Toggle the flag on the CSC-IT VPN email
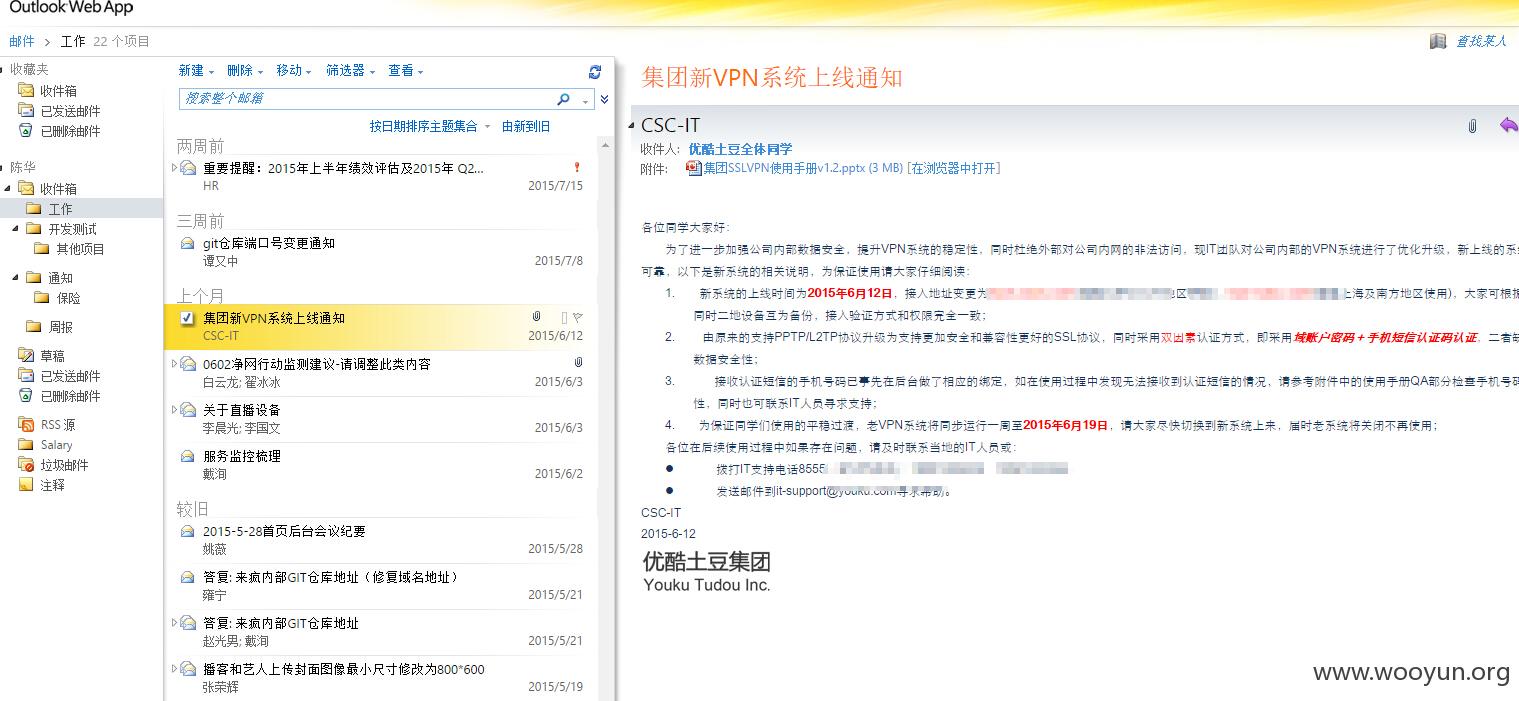The image size is (1519, 701). click(x=578, y=318)
